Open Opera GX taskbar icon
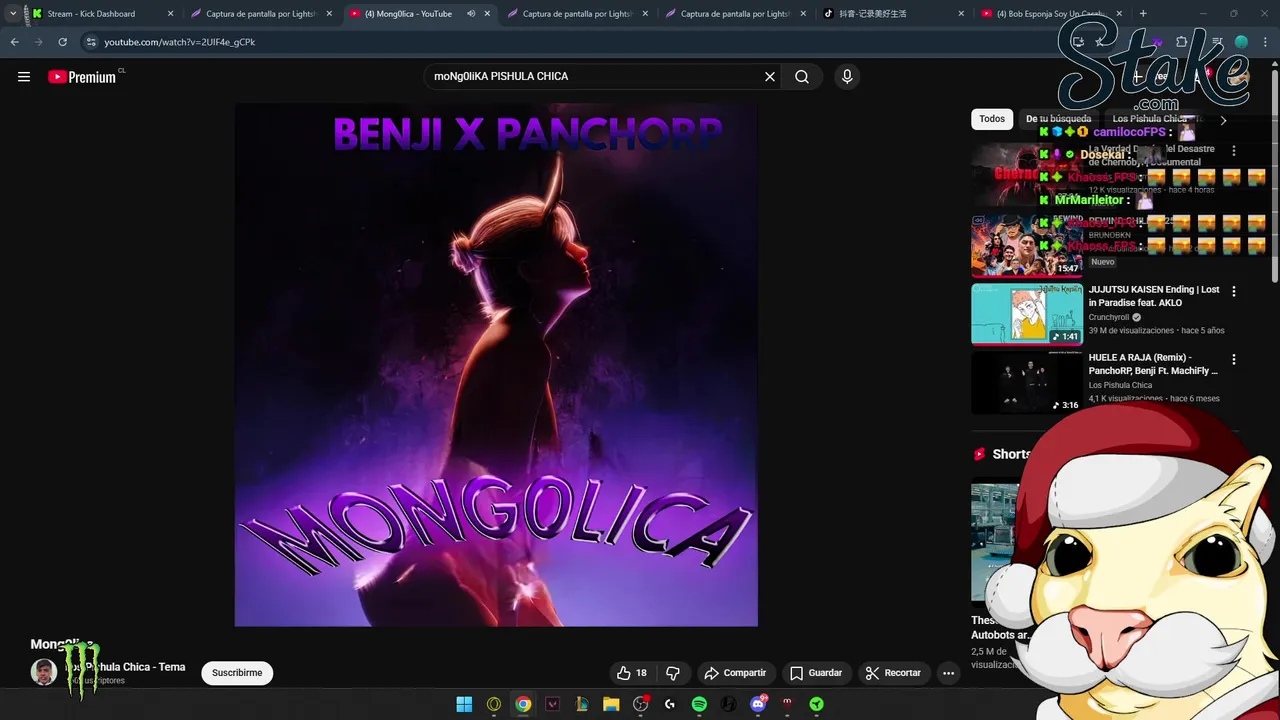 pyautogui.click(x=494, y=704)
